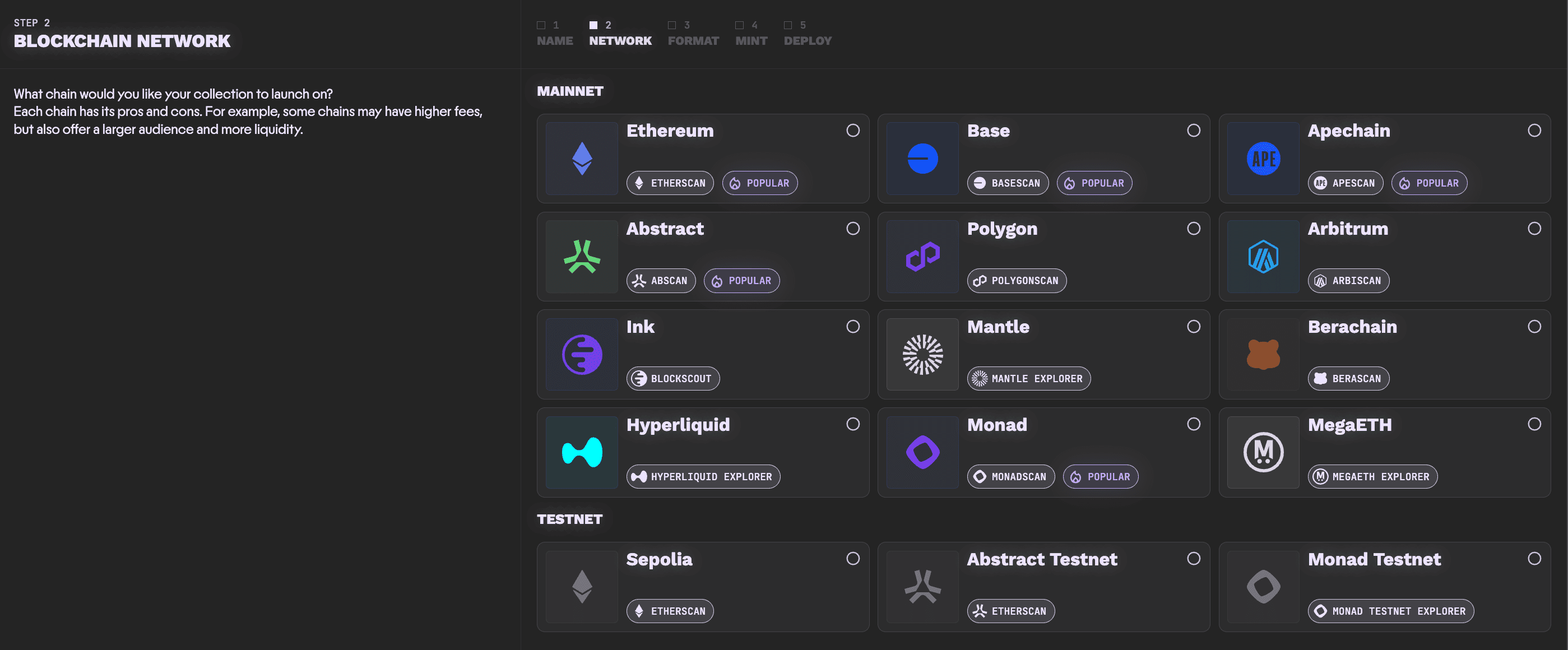Click the Popular badge on Monad card

(x=1101, y=477)
